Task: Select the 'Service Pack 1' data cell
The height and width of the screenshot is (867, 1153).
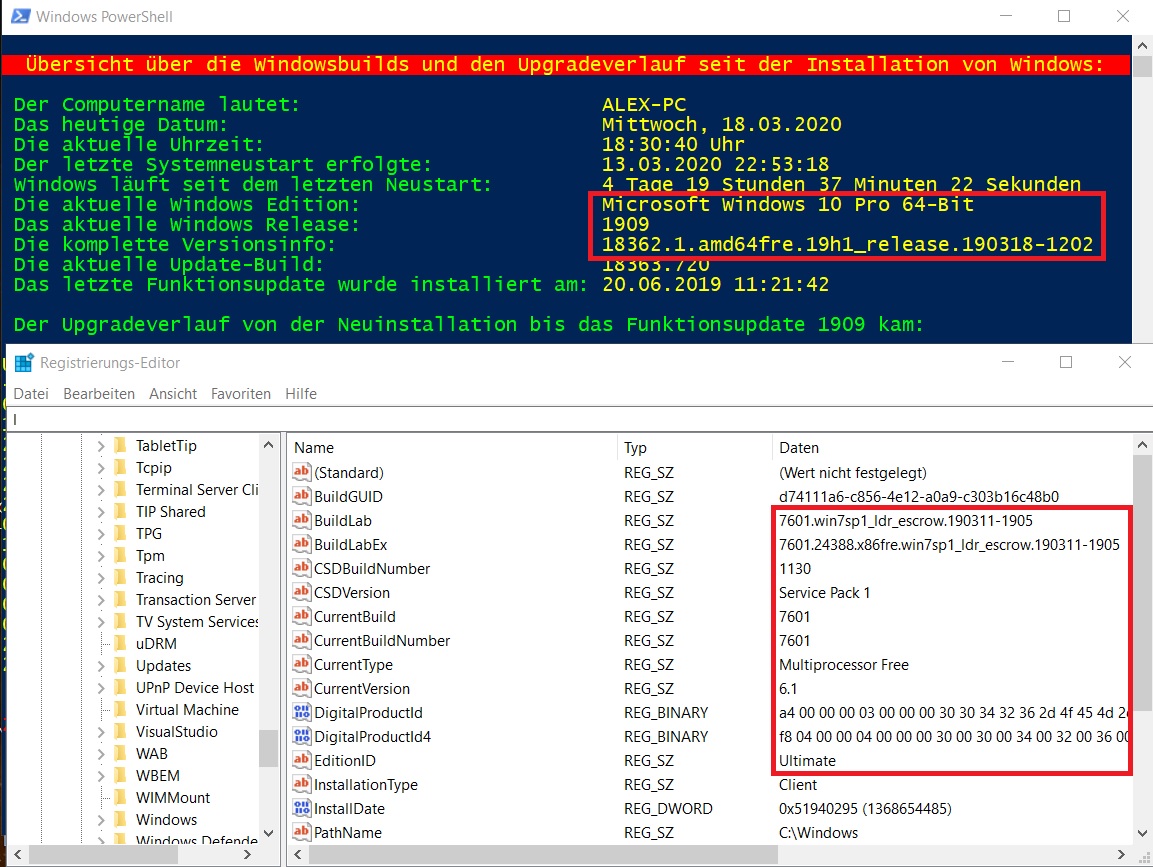Action: 824,593
